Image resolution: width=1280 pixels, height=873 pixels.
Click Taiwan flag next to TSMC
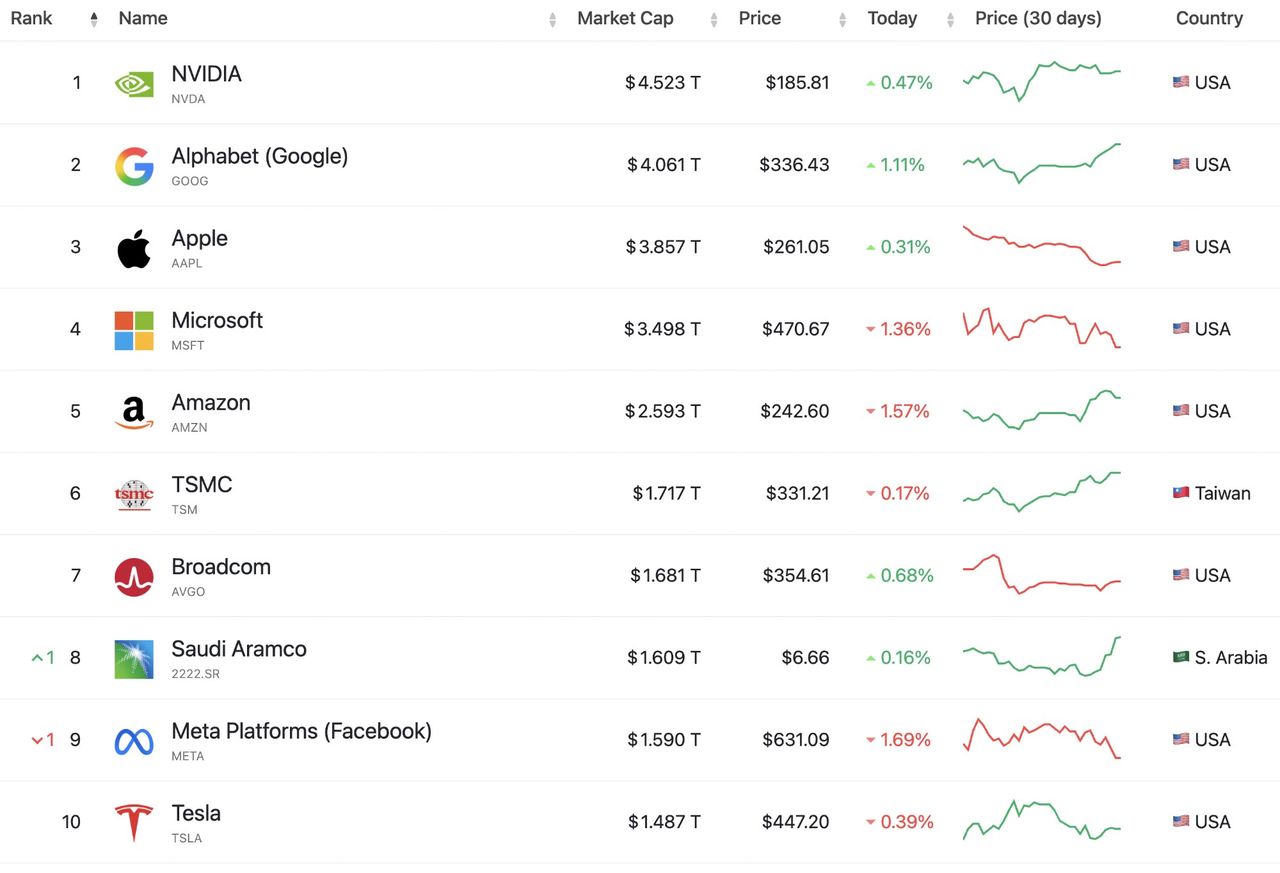pyautogui.click(x=1181, y=493)
